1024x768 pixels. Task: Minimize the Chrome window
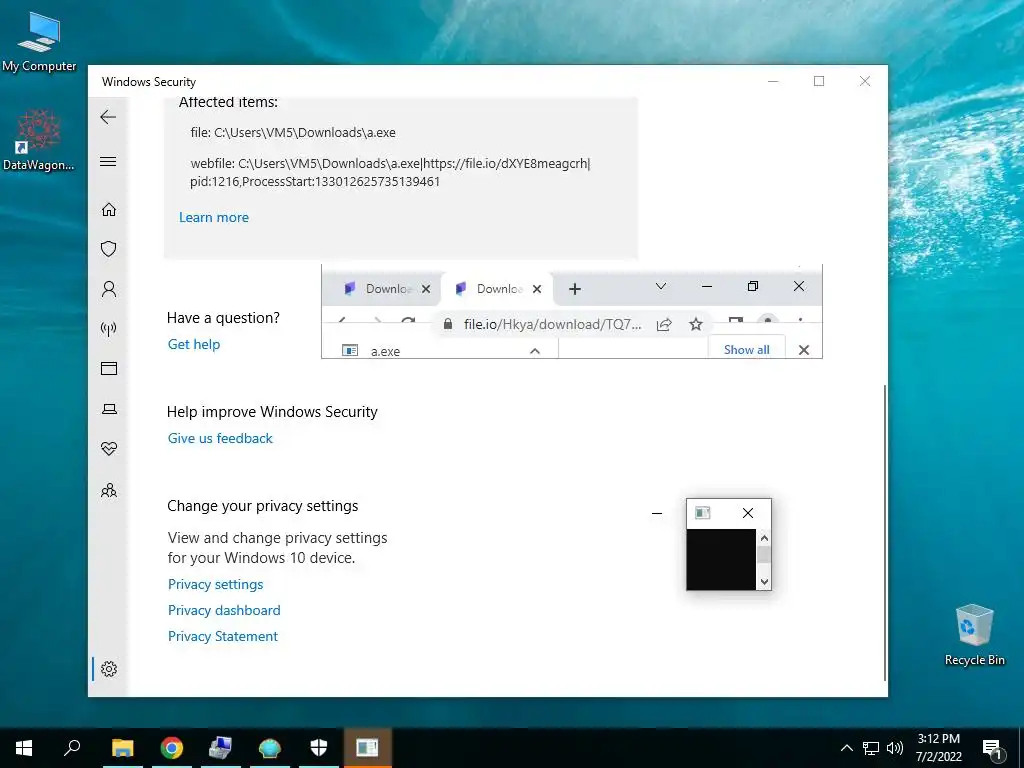coord(707,287)
